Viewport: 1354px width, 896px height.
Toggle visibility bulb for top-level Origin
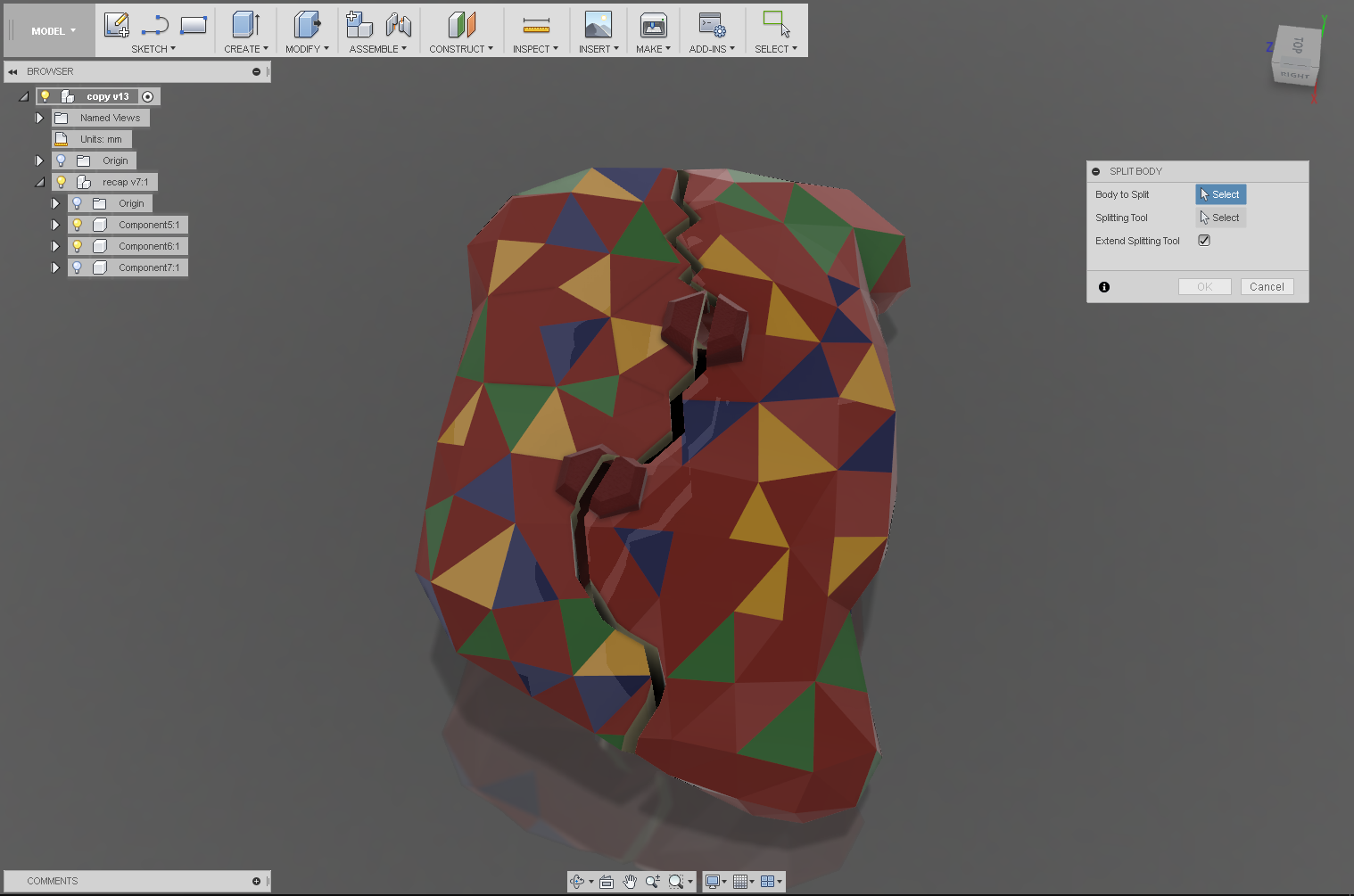tap(61, 160)
